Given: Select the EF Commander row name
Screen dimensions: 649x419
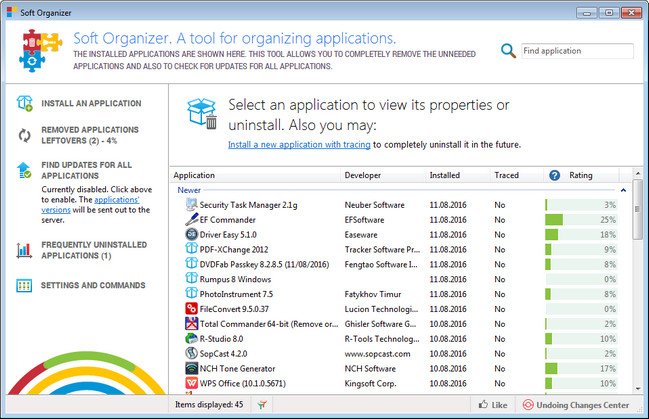Looking at the screenshot, I should click(x=228, y=220).
